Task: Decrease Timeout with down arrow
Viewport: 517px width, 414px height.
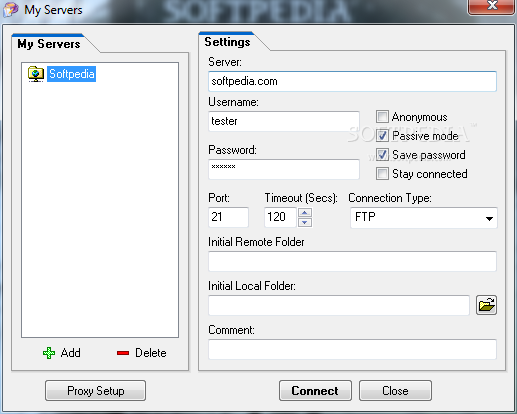Action: point(305,222)
